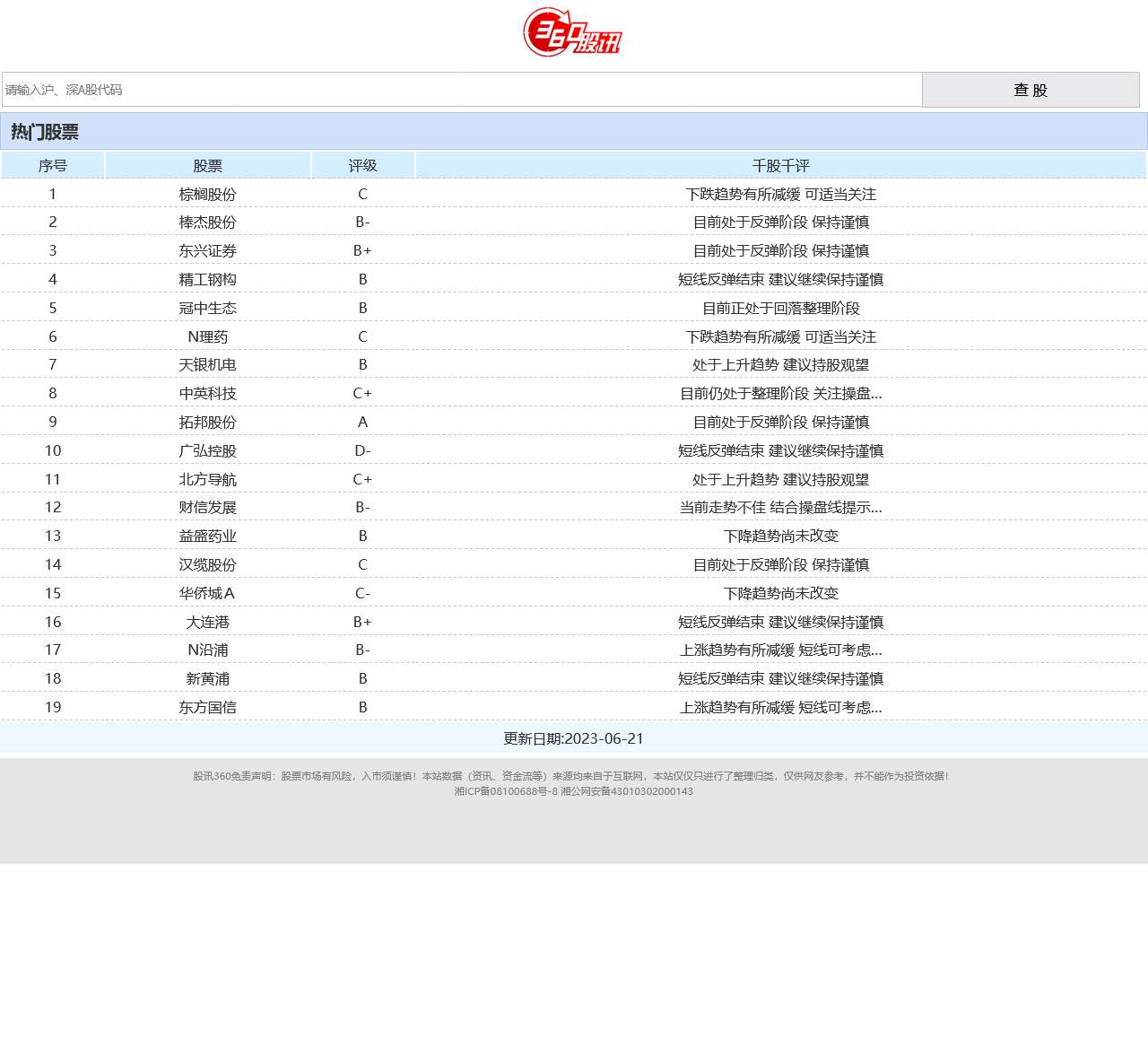Open stock 棒杰股份
This screenshot has width=1148, height=1047.
[x=207, y=222]
